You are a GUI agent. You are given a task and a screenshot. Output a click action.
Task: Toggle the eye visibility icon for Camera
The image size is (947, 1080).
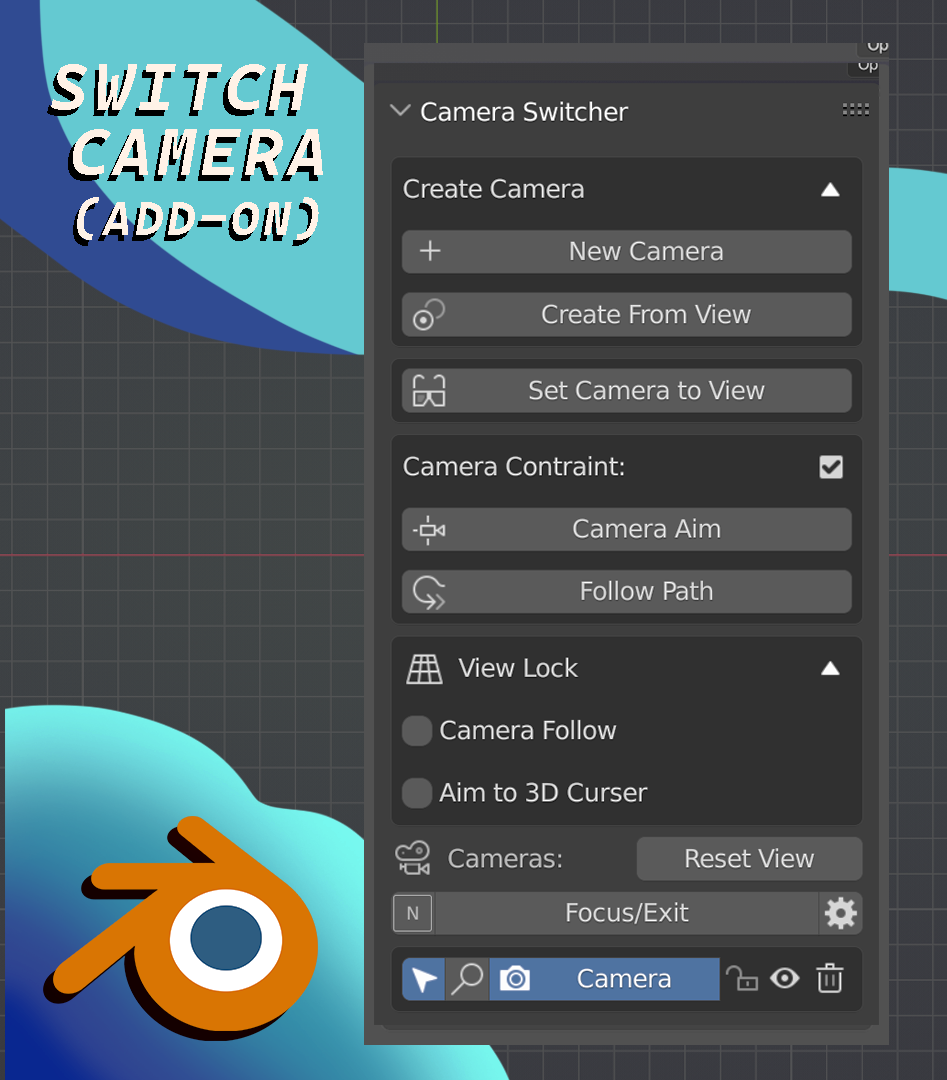pyautogui.click(x=785, y=979)
